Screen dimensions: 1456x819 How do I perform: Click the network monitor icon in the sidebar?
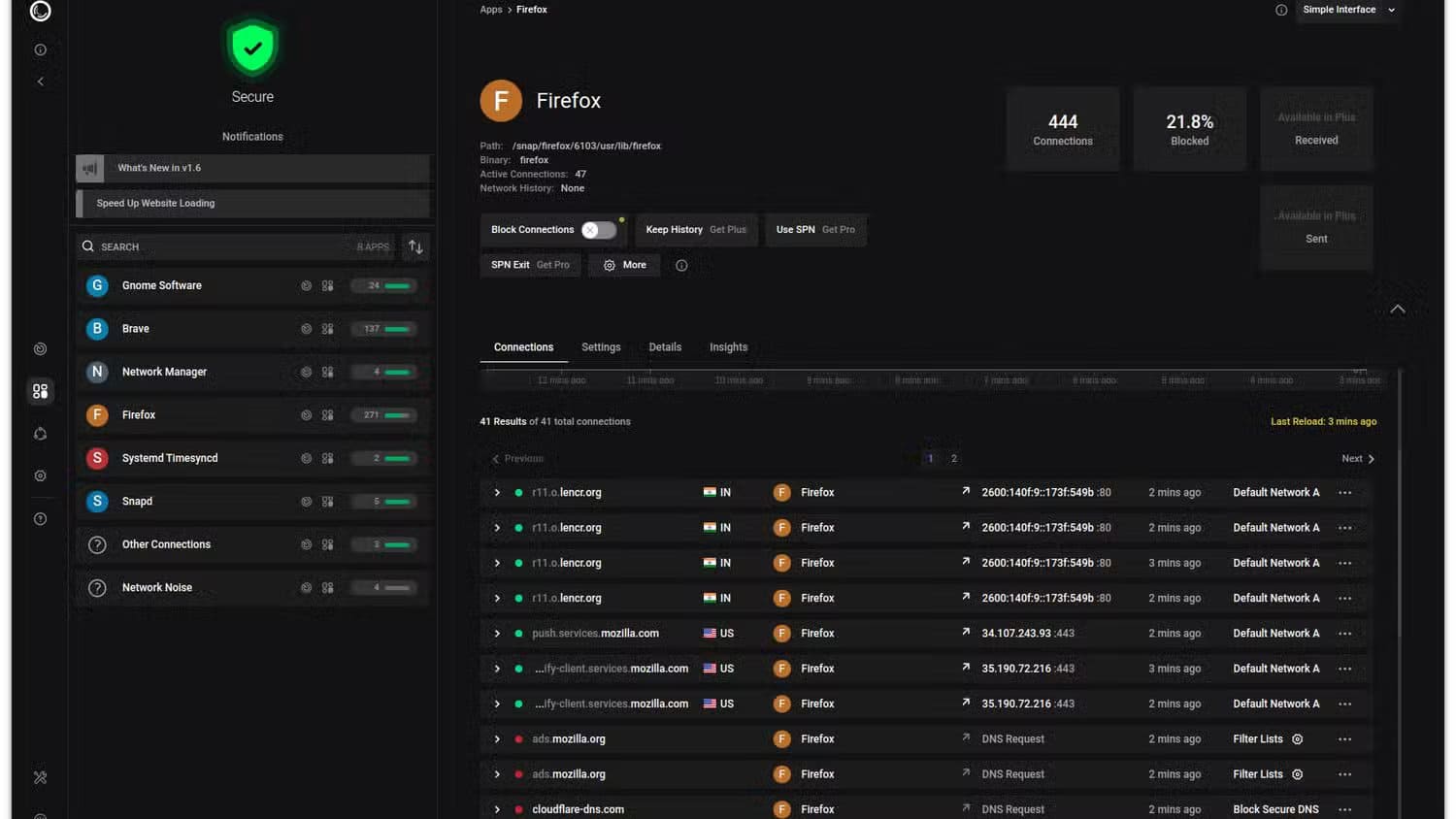pos(40,348)
